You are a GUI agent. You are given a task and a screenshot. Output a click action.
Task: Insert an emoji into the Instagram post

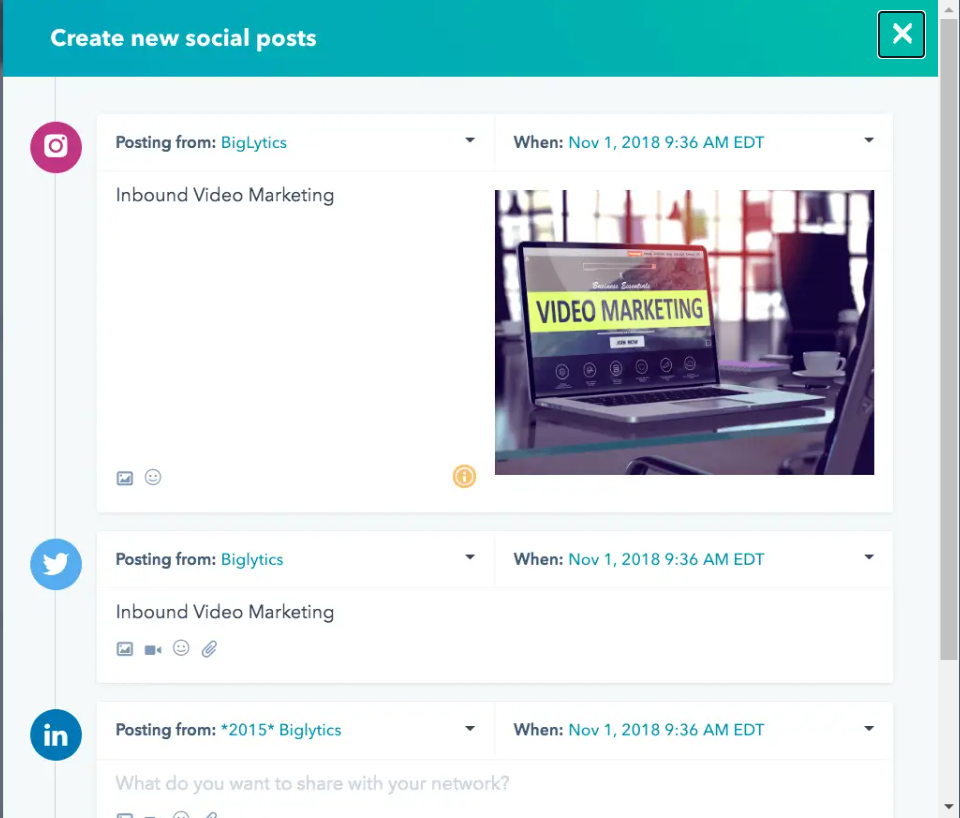click(152, 477)
